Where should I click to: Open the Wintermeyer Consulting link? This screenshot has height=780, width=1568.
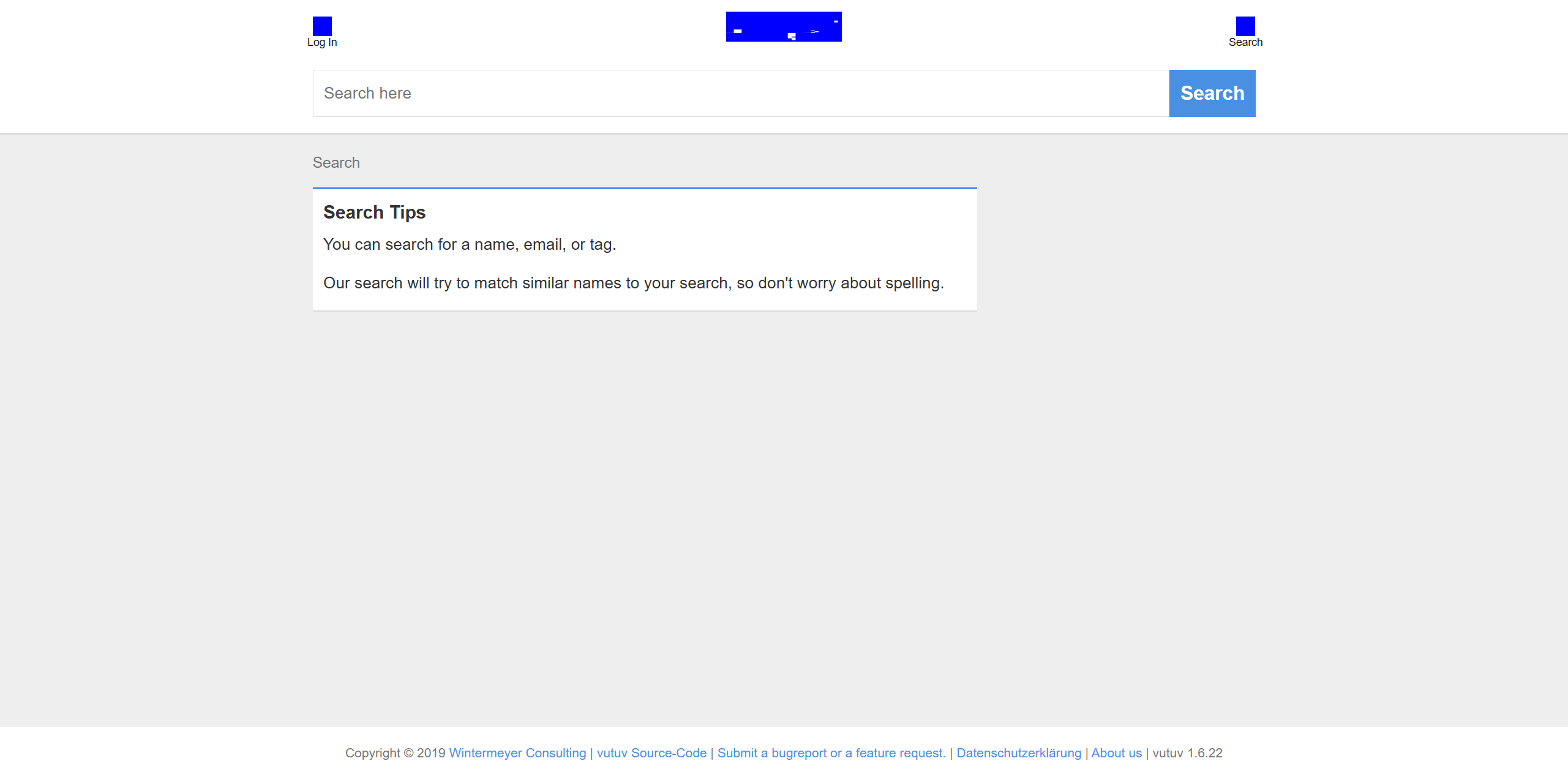pyautogui.click(x=517, y=753)
